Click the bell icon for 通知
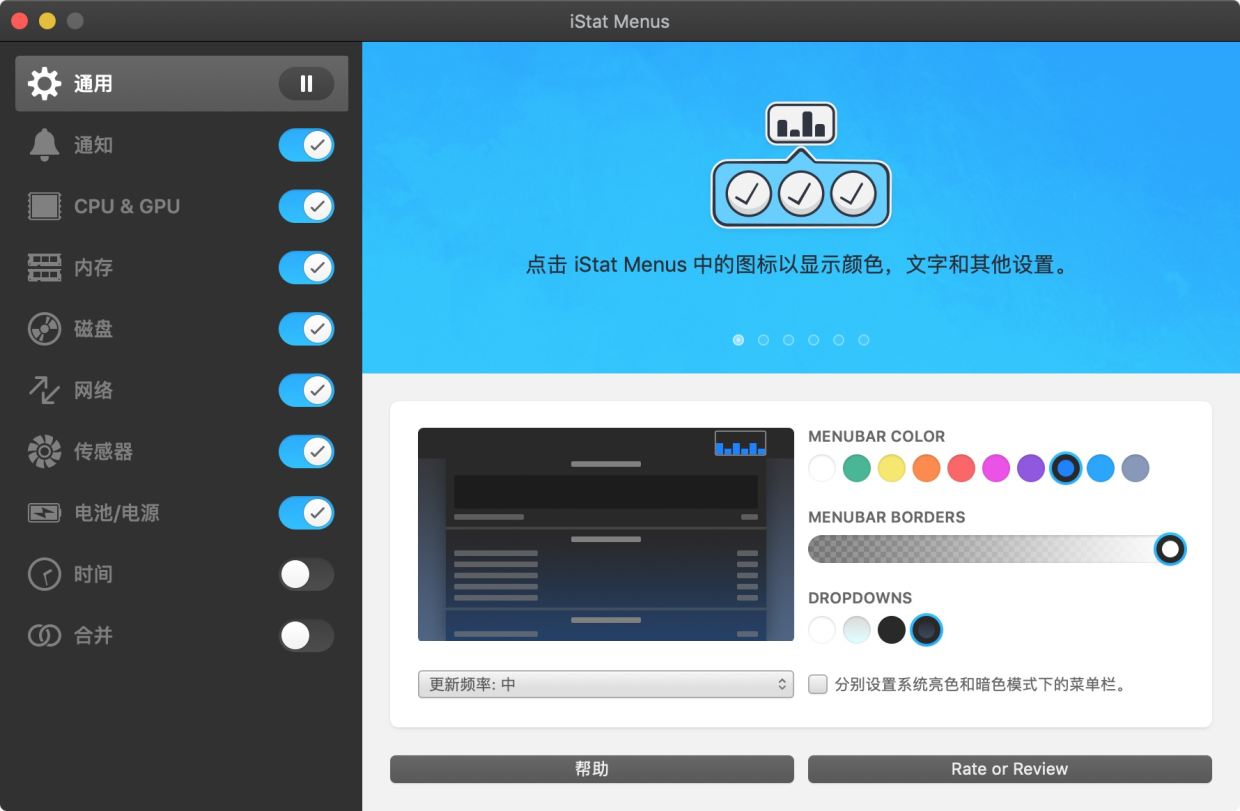This screenshot has height=811, width=1240. coord(44,145)
